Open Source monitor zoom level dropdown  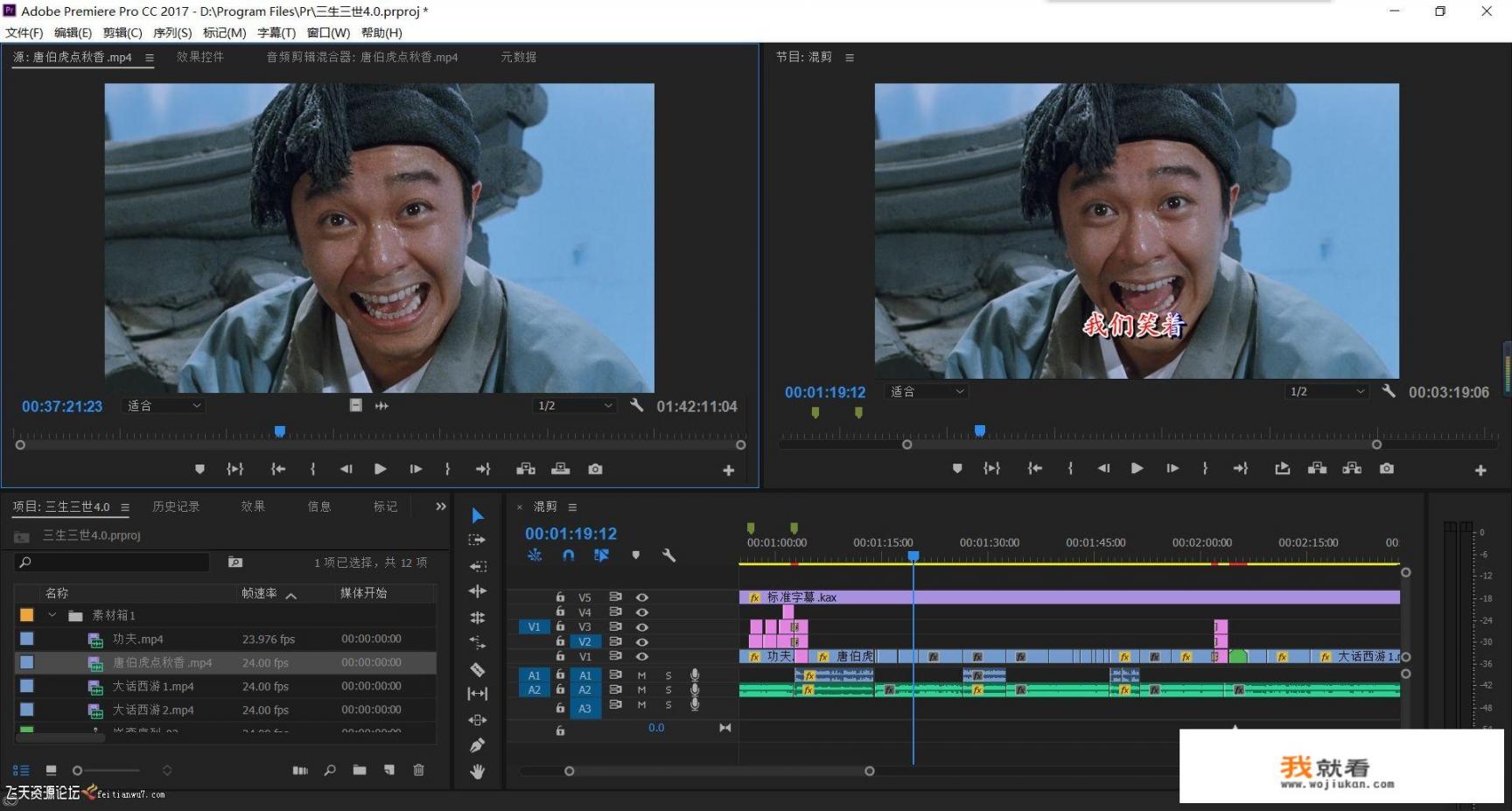pyautogui.click(x=164, y=406)
